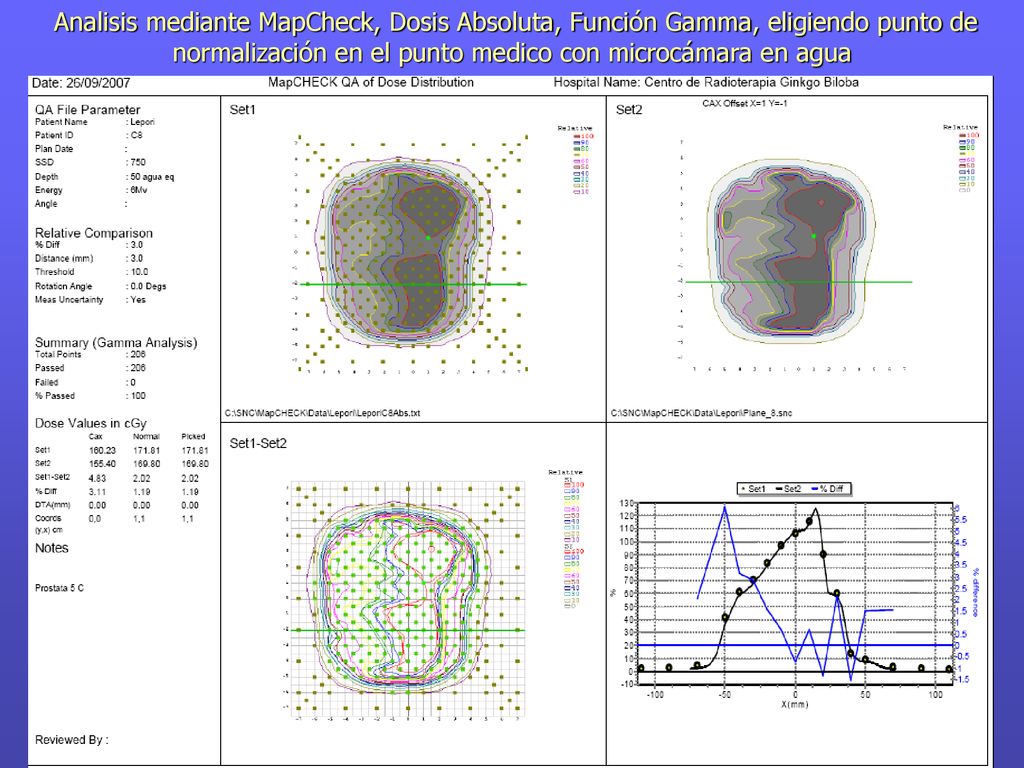Click the 'Notes' heading
Image resolution: width=1024 pixels, height=768 pixels.
[x=52, y=548]
